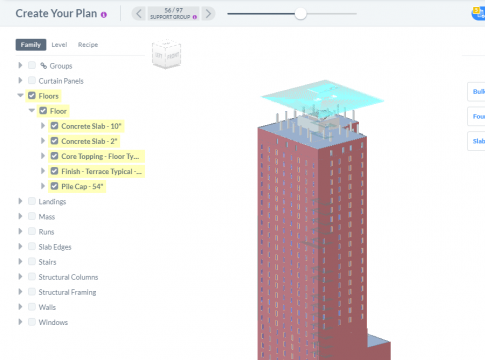This screenshot has height=360, width=485.
Task: Check the Windows checkbox
Action: click(32, 322)
